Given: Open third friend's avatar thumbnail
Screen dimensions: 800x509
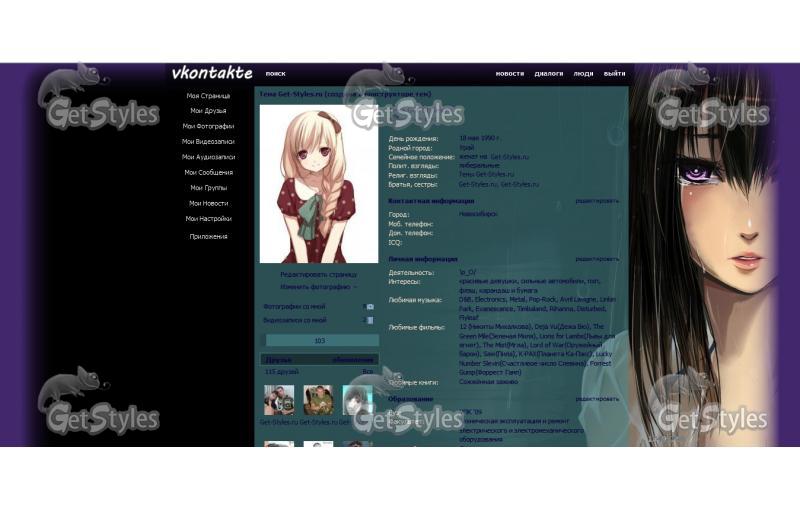Looking at the screenshot, I should 357,400.
